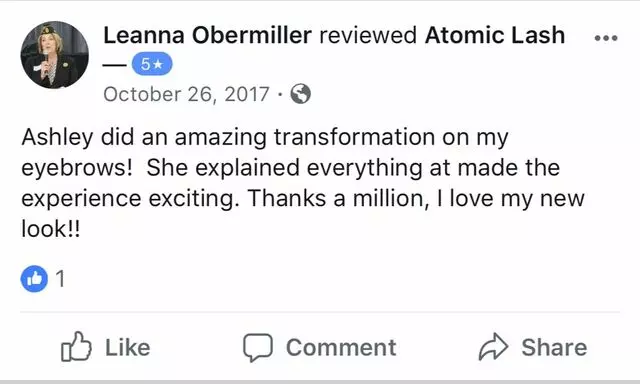
Task: Click the speech bubble icon beside Comment
Action: tap(258, 347)
